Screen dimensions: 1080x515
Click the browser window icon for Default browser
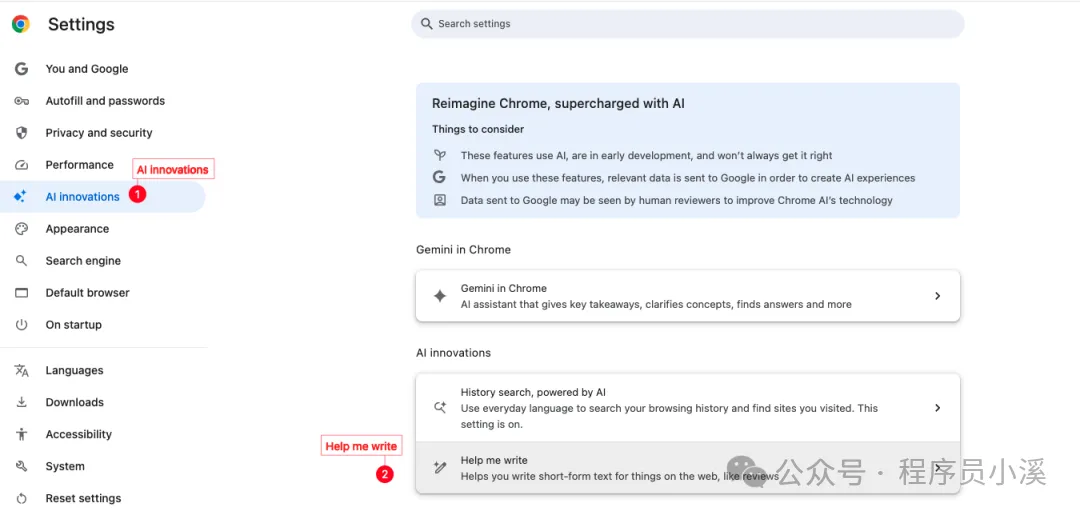pyautogui.click(x=21, y=293)
